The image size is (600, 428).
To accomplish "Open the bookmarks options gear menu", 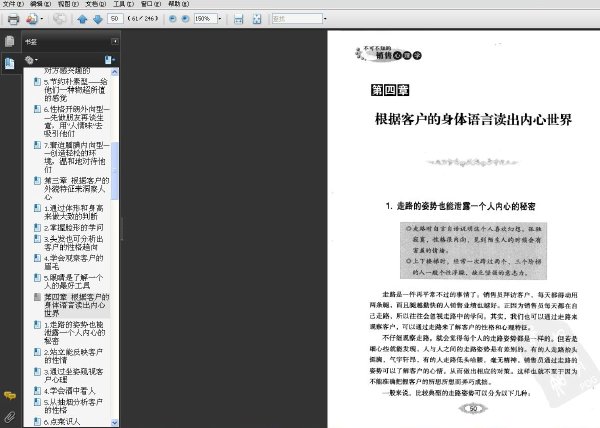I will (x=31, y=60).
